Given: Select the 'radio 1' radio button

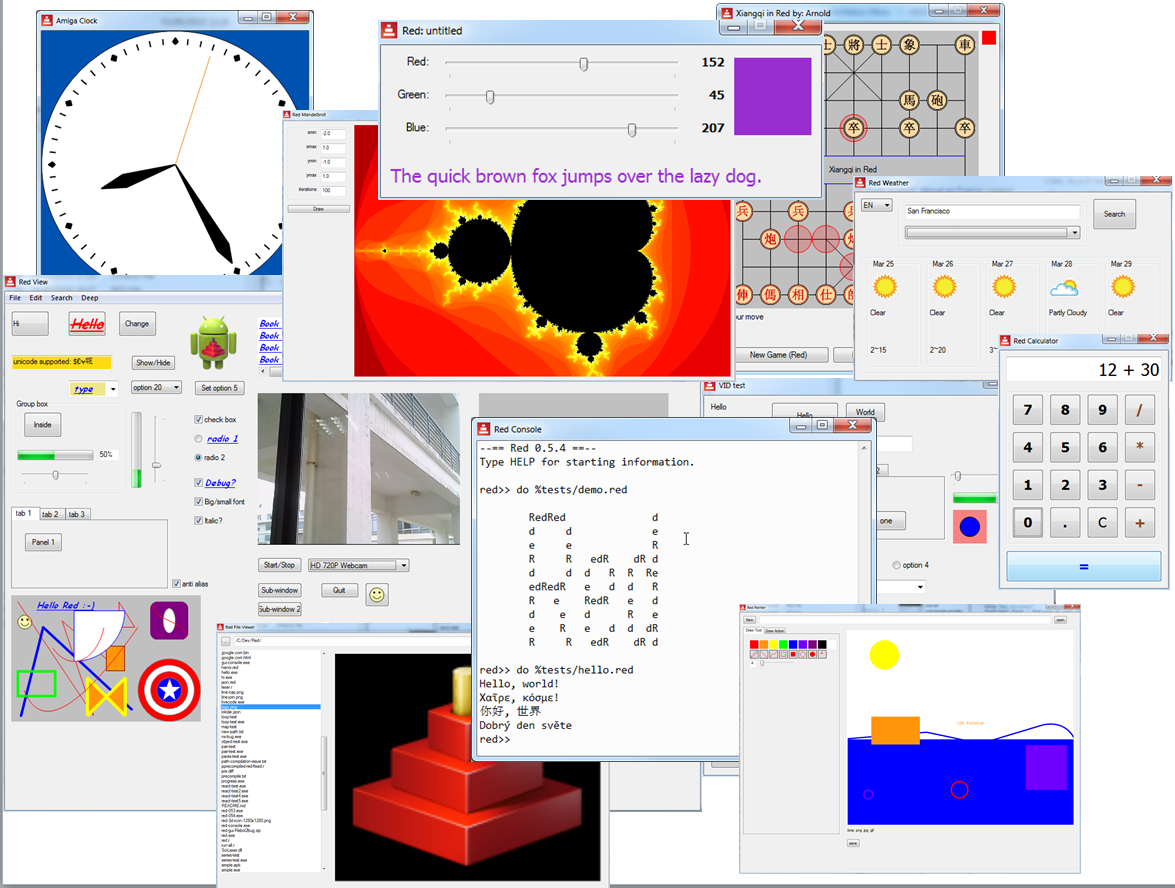Looking at the screenshot, I should (x=198, y=439).
